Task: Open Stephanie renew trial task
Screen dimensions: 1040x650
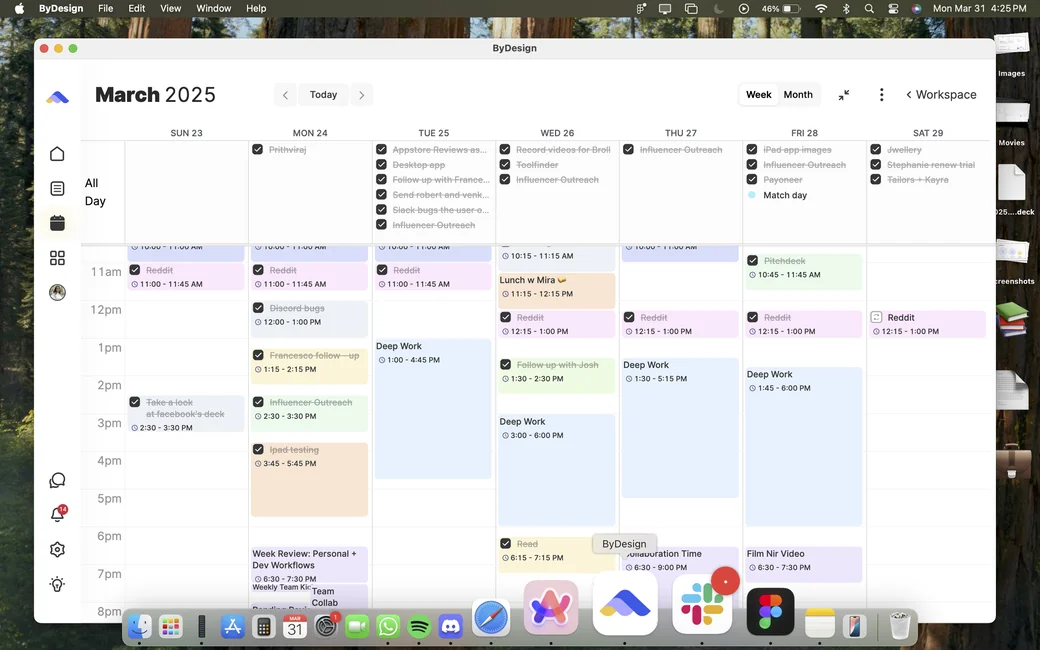Action: point(931,164)
